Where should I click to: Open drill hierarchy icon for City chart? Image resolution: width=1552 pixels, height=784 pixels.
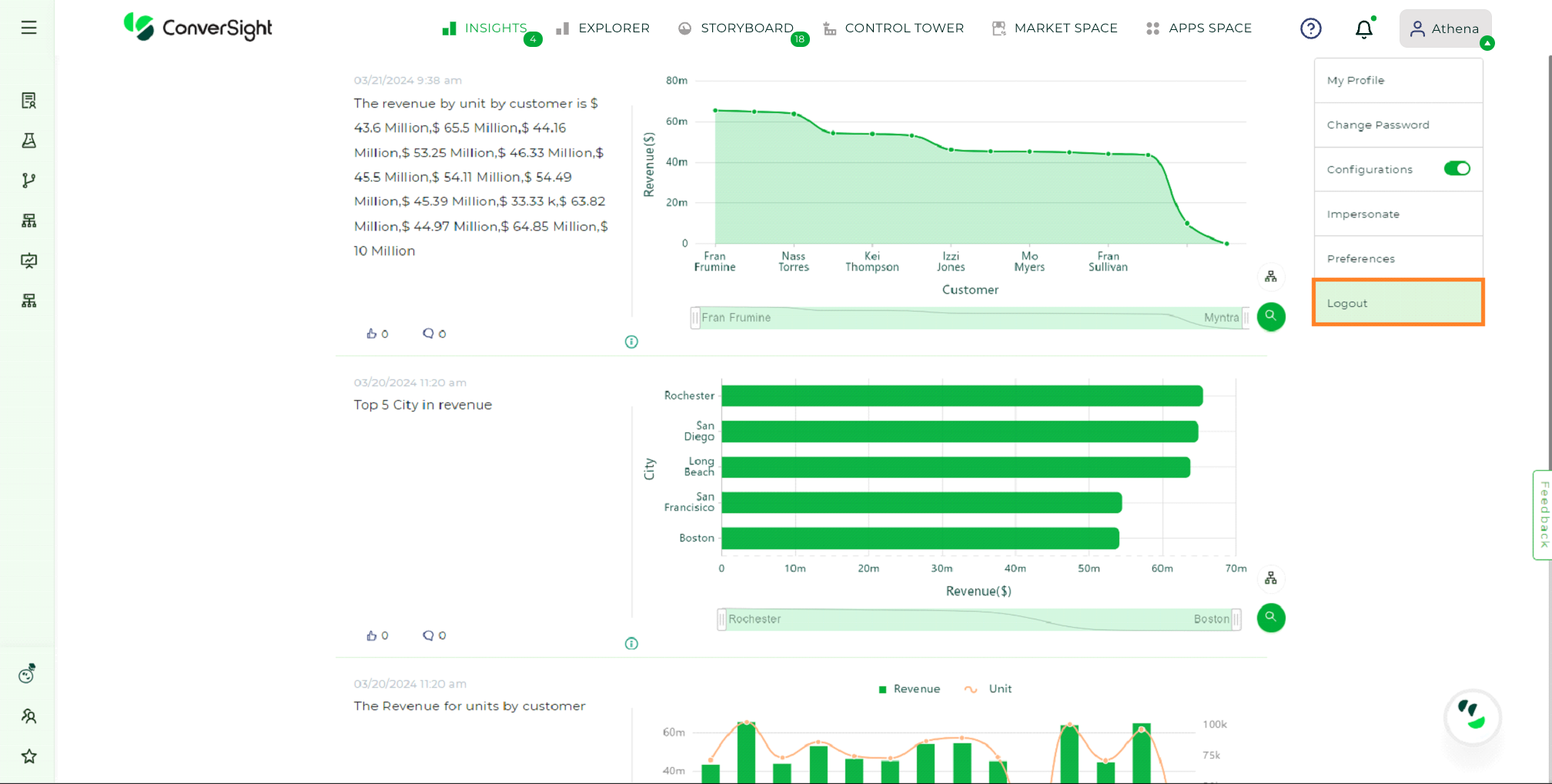(1270, 578)
